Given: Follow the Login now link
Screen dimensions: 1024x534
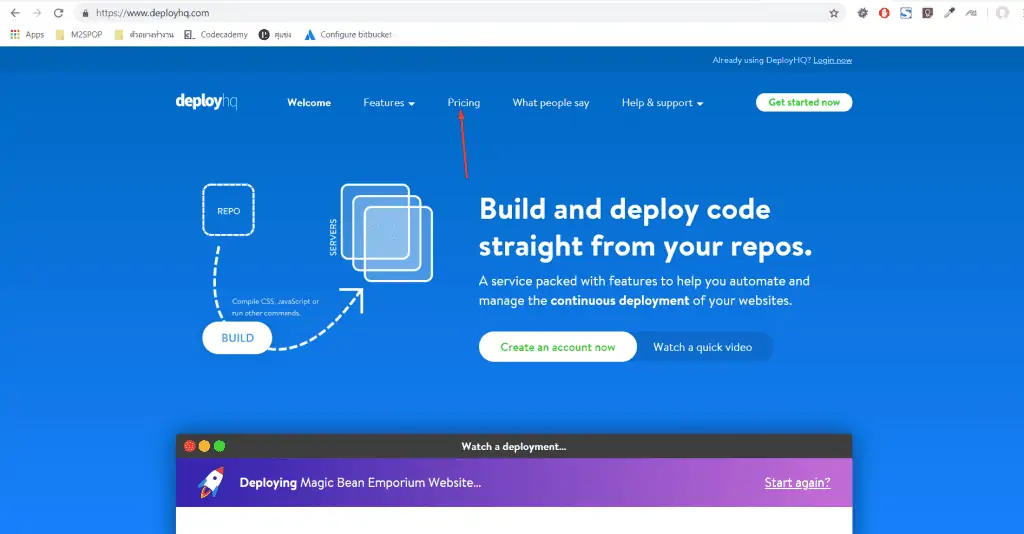Looking at the screenshot, I should [x=833, y=60].
